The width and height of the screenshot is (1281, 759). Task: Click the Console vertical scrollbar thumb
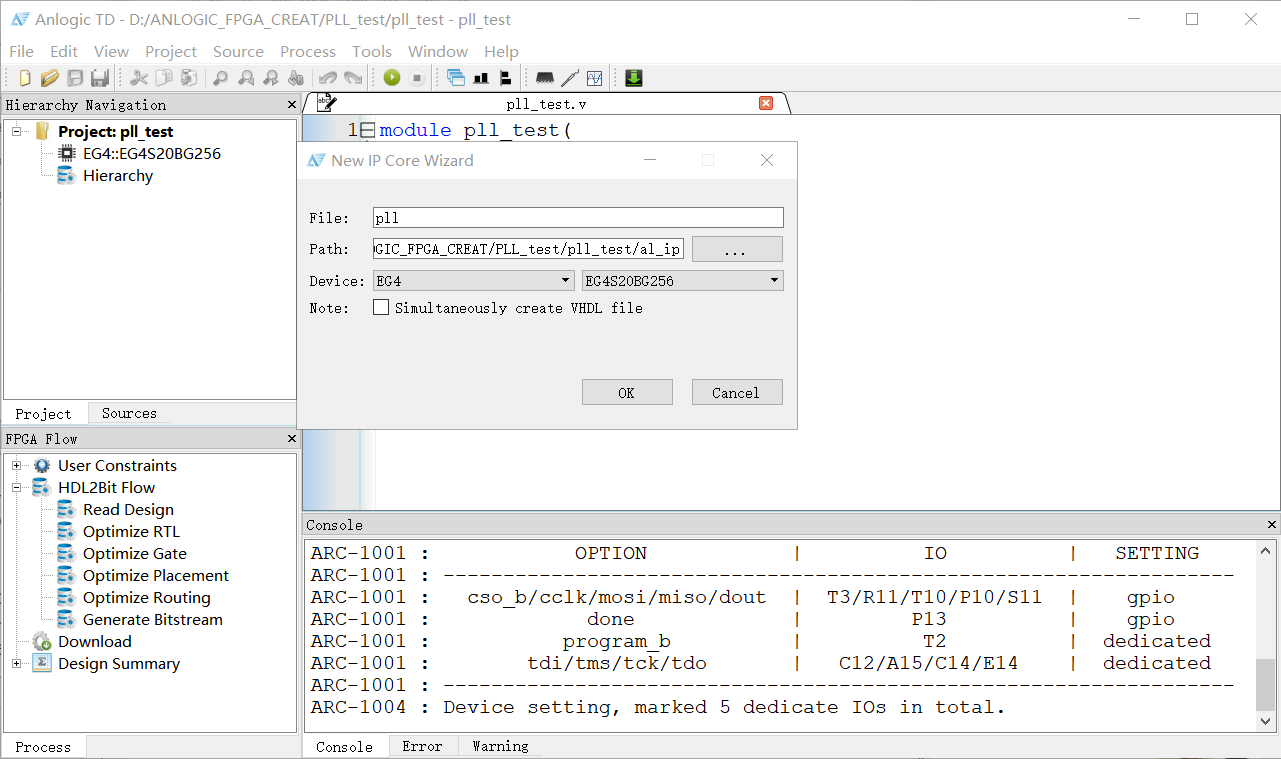[x=1266, y=683]
